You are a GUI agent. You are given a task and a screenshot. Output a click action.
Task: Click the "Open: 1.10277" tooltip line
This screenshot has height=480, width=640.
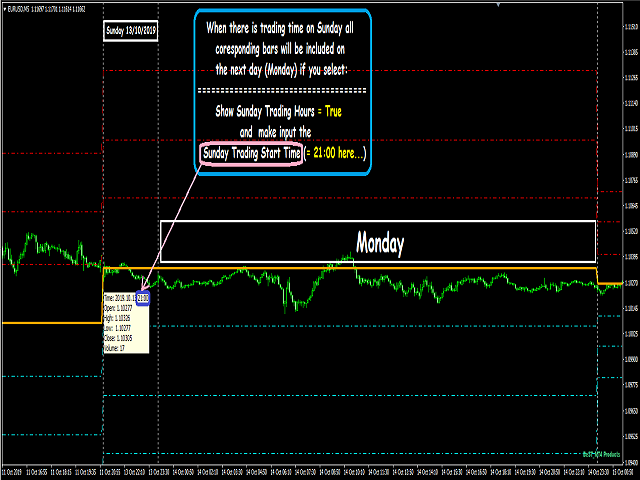pos(118,308)
